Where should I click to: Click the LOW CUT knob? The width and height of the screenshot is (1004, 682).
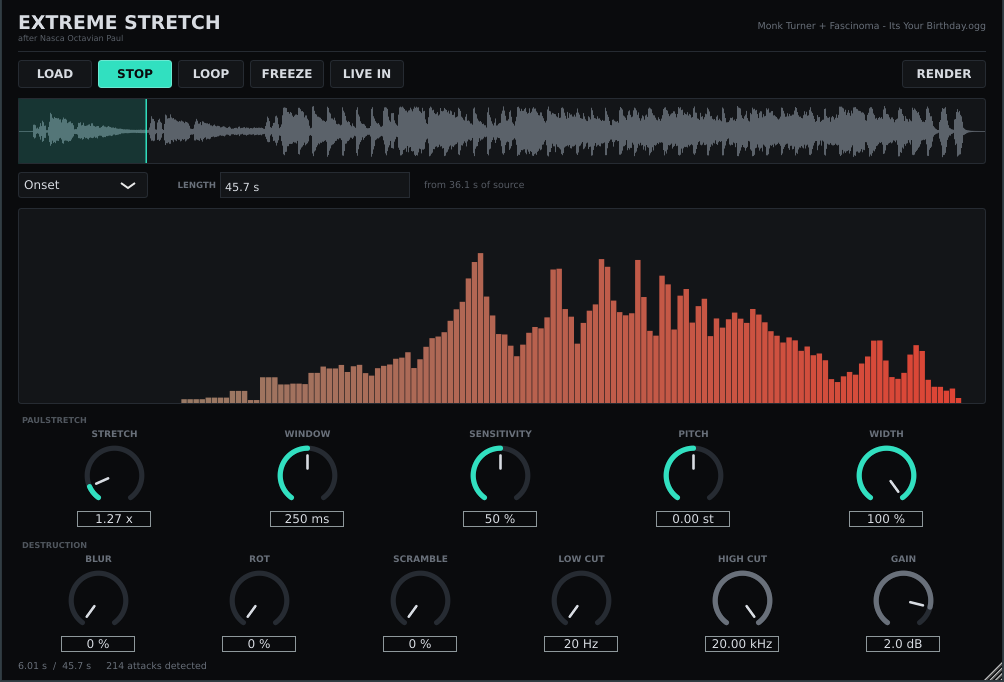click(x=581, y=599)
